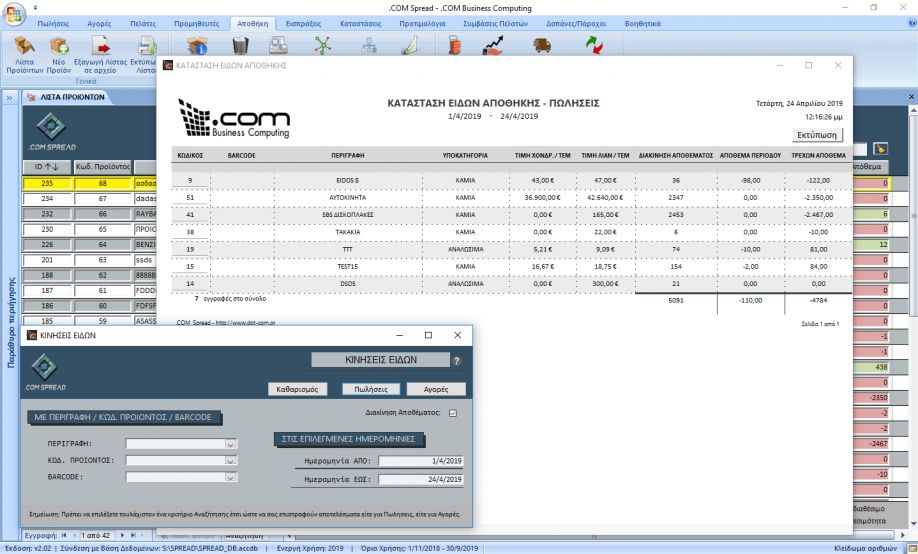This screenshot has height=554, width=918.
Task: Click the pencil and paper ribbon icon
Action: (411, 45)
